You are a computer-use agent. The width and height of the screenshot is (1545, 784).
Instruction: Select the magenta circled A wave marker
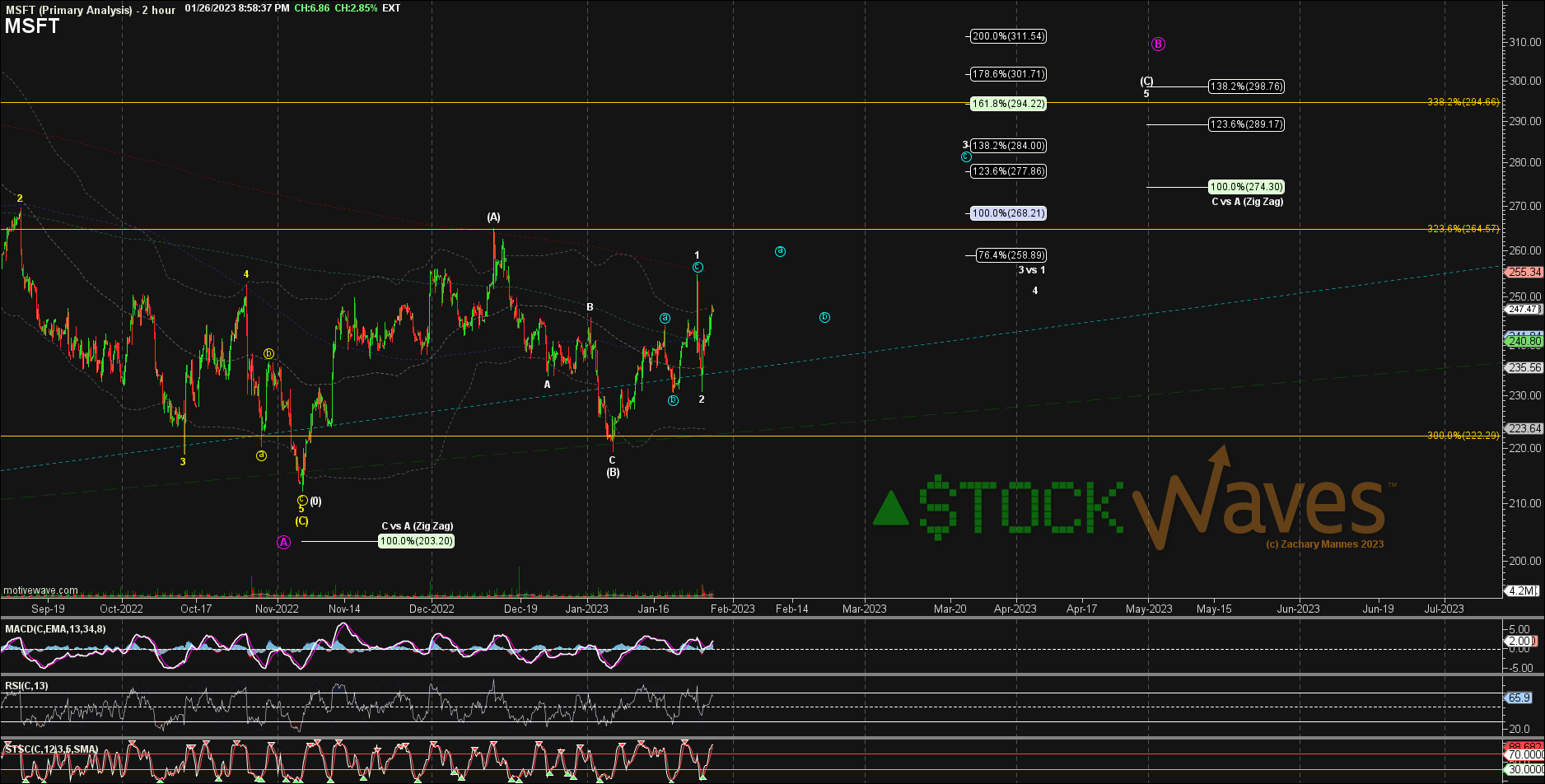tap(283, 542)
